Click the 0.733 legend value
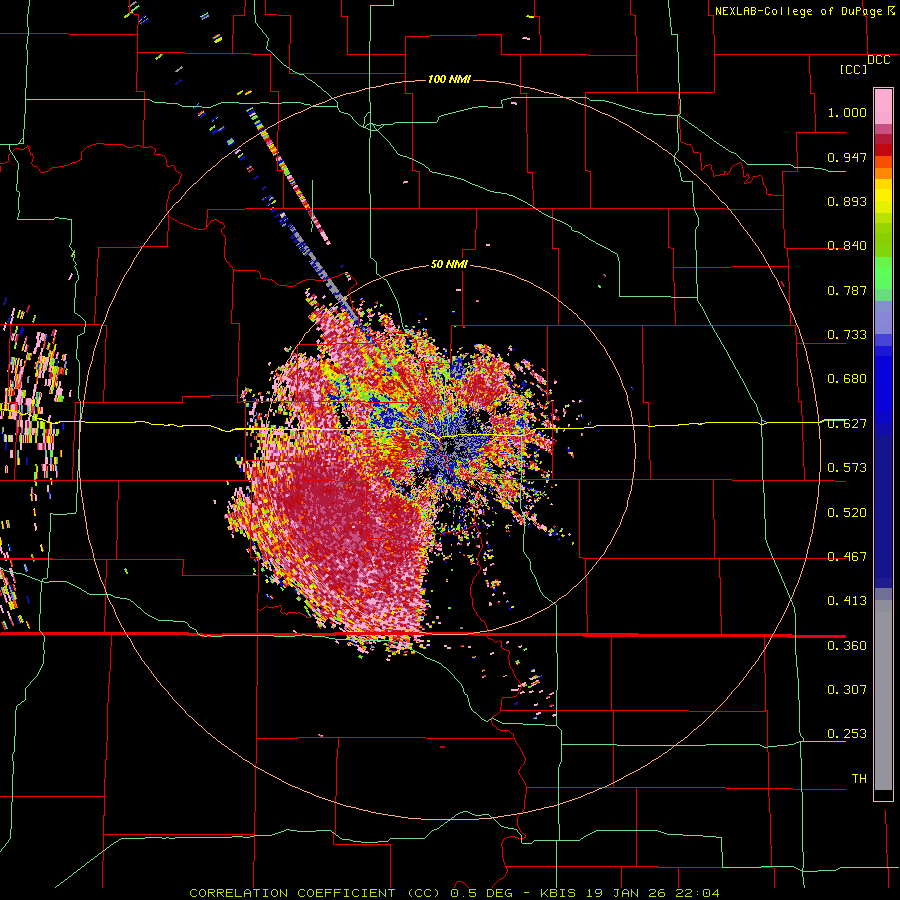The height and width of the screenshot is (900, 900). coord(847,335)
